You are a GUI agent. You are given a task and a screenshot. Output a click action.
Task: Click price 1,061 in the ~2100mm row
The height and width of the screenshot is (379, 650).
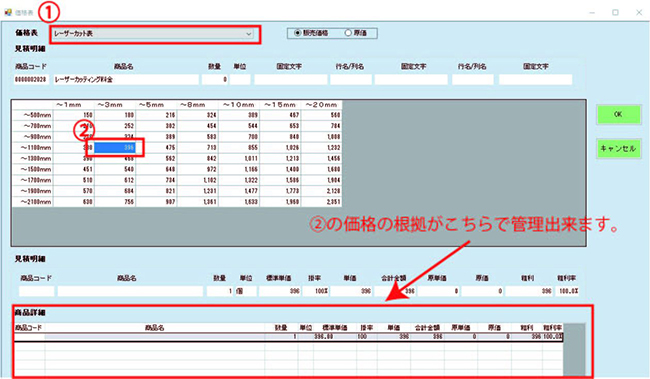(x=198, y=202)
